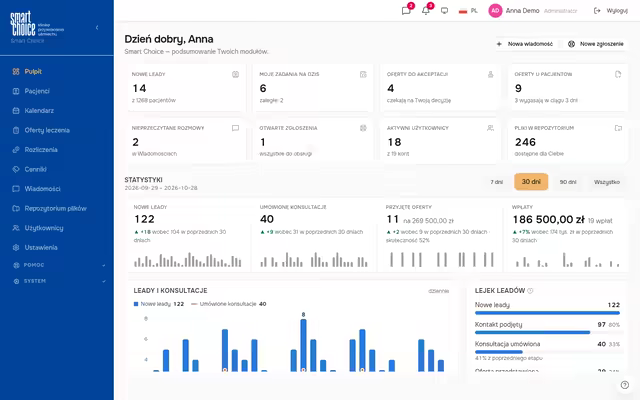The width and height of the screenshot is (640, 400).
Task: Open chat messages icon in top bar
Action: tap(406, 11)
